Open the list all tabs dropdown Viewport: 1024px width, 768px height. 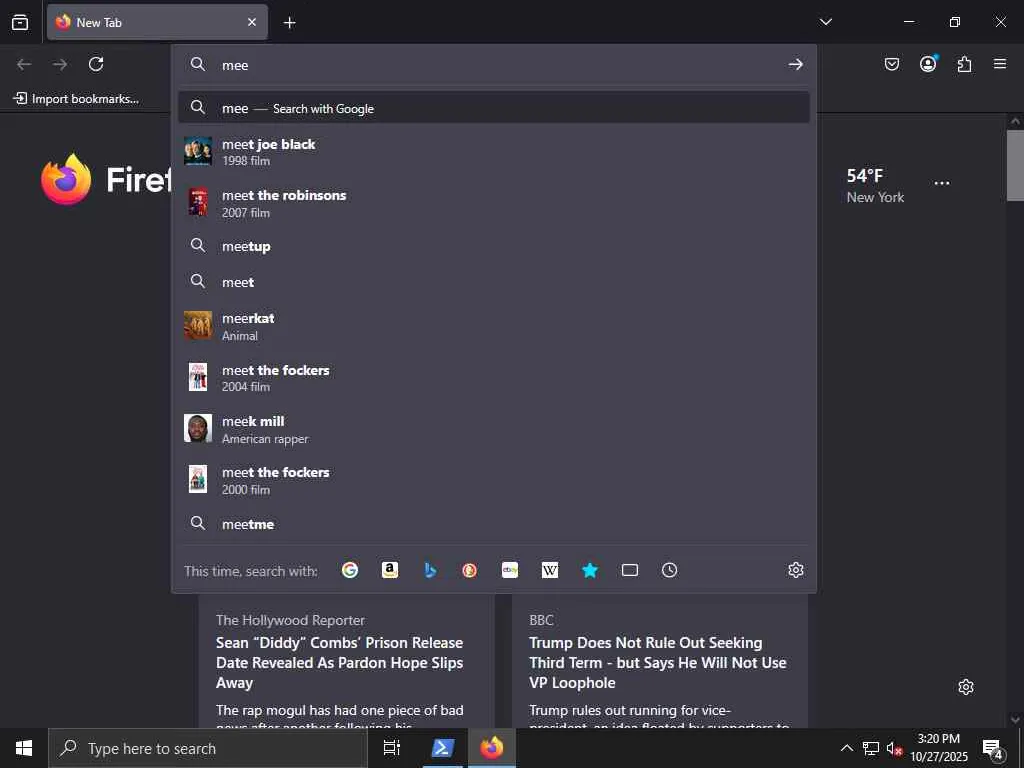tap(825, 22)
